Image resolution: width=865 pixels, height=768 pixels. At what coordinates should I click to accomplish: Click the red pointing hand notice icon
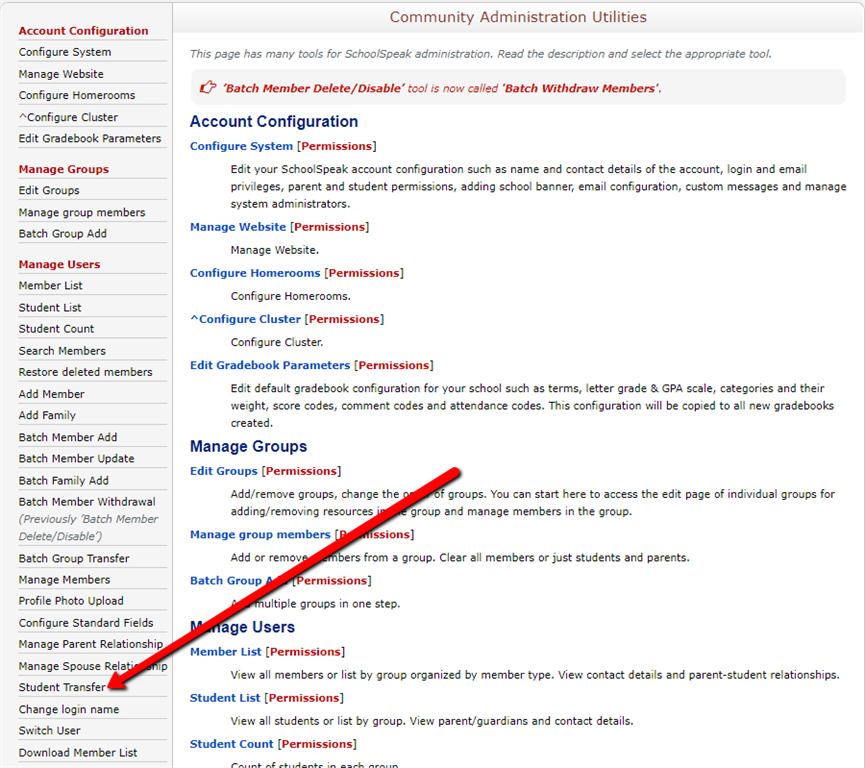(x=207, y=87)
